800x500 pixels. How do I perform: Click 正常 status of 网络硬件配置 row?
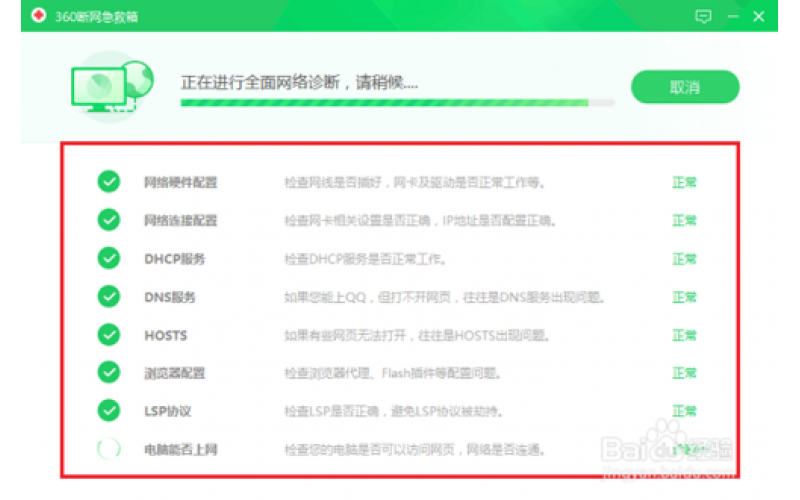(x=684, y=182)
